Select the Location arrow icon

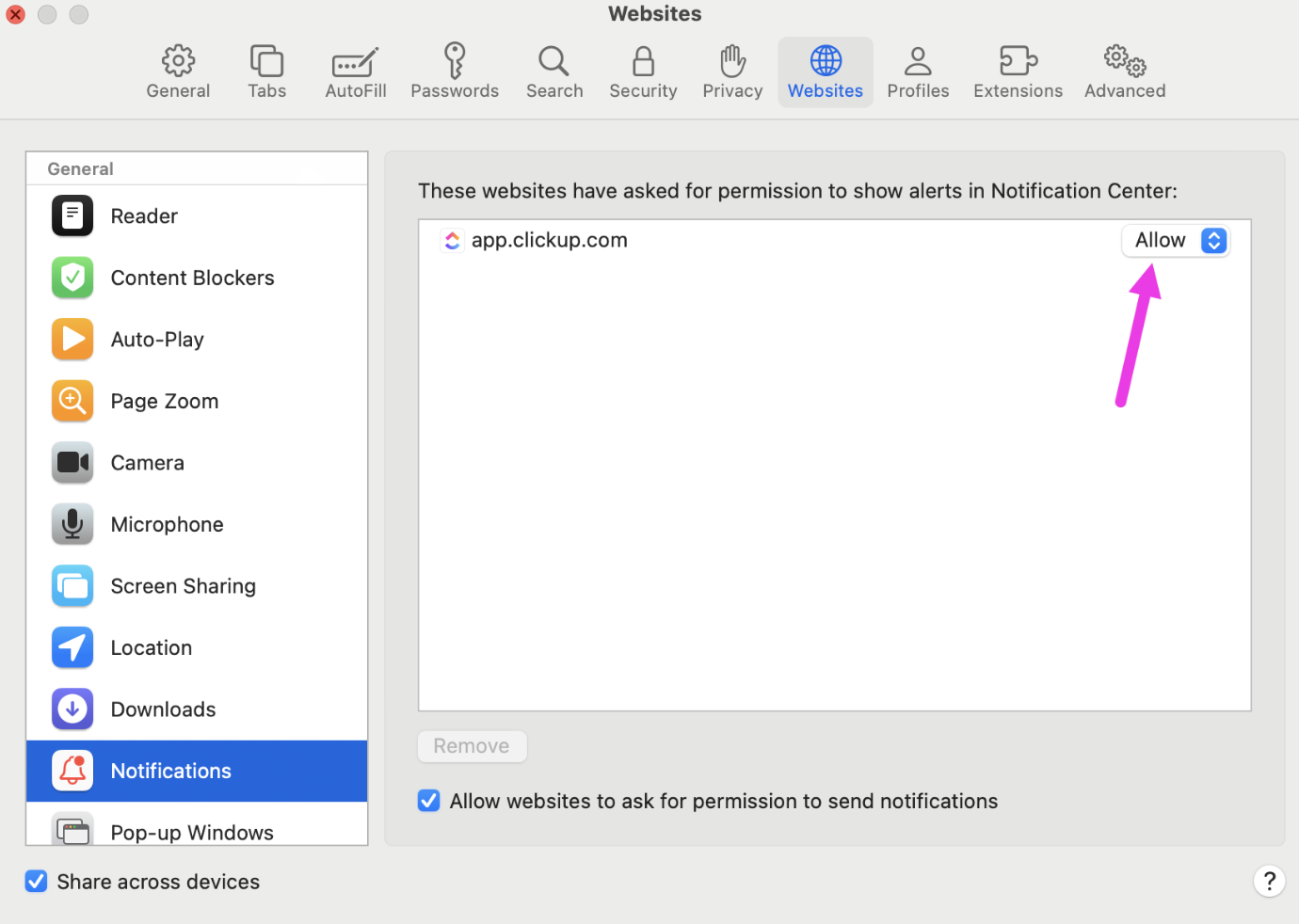pyautogui.click(x=72, y=647)
